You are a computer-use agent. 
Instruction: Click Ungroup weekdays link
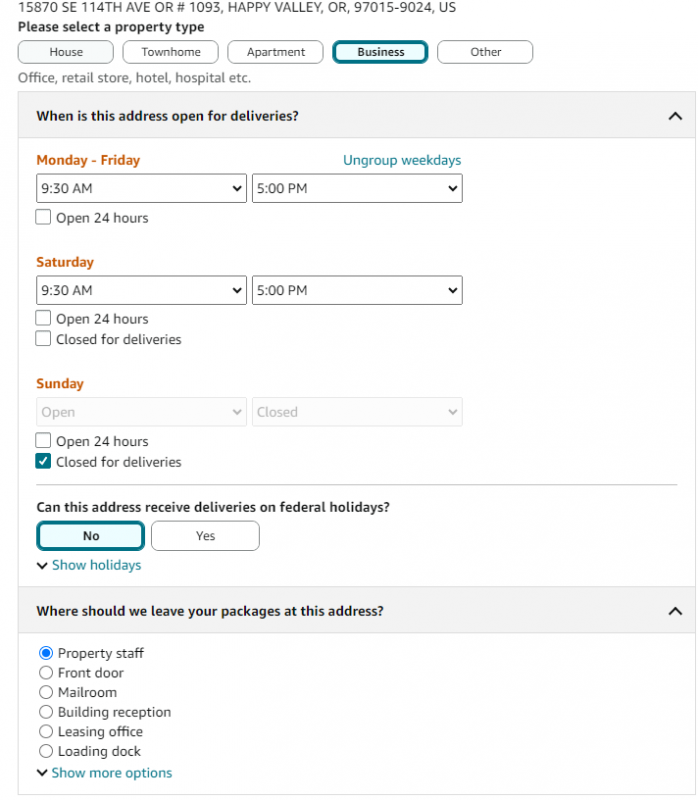(402, 160)
